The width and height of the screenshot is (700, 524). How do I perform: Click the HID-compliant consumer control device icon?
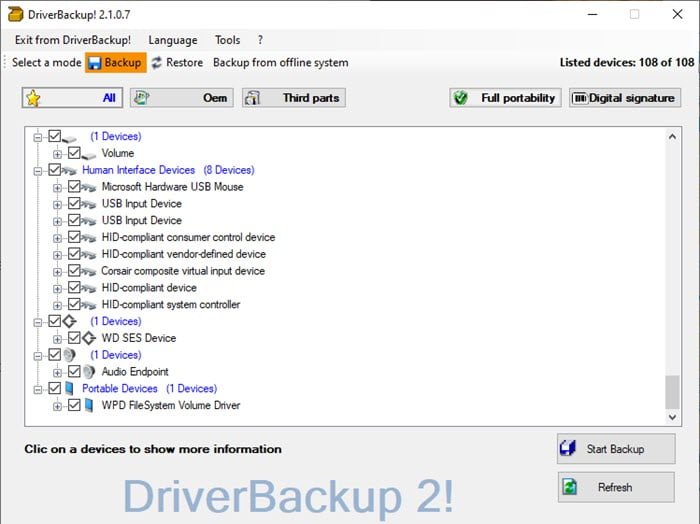click(89, 238)
